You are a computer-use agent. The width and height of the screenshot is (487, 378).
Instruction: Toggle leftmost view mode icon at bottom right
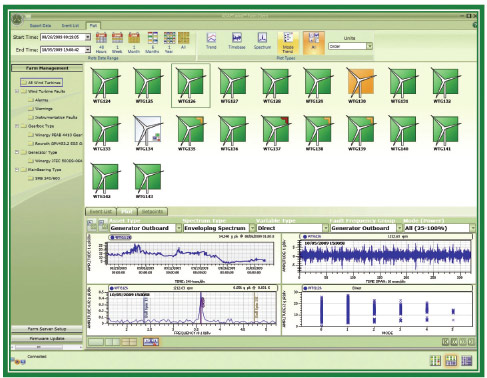435,360
